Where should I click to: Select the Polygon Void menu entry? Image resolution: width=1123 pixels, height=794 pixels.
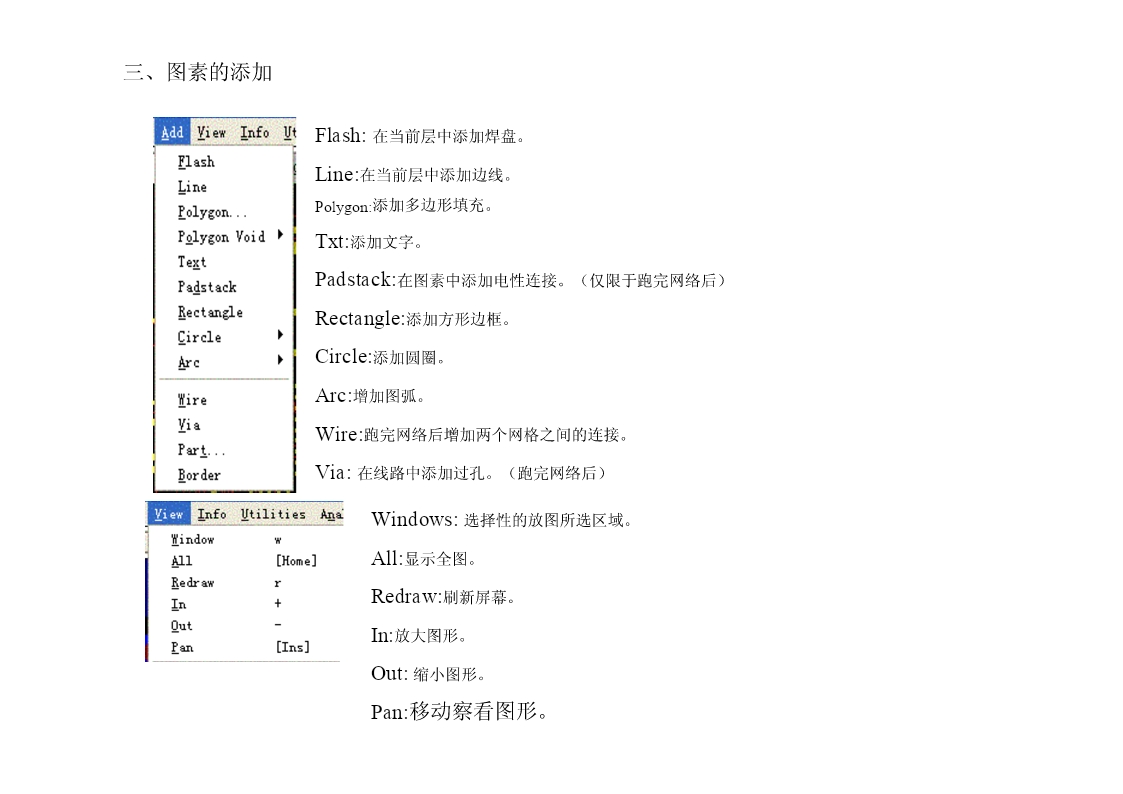coord(224,237)
